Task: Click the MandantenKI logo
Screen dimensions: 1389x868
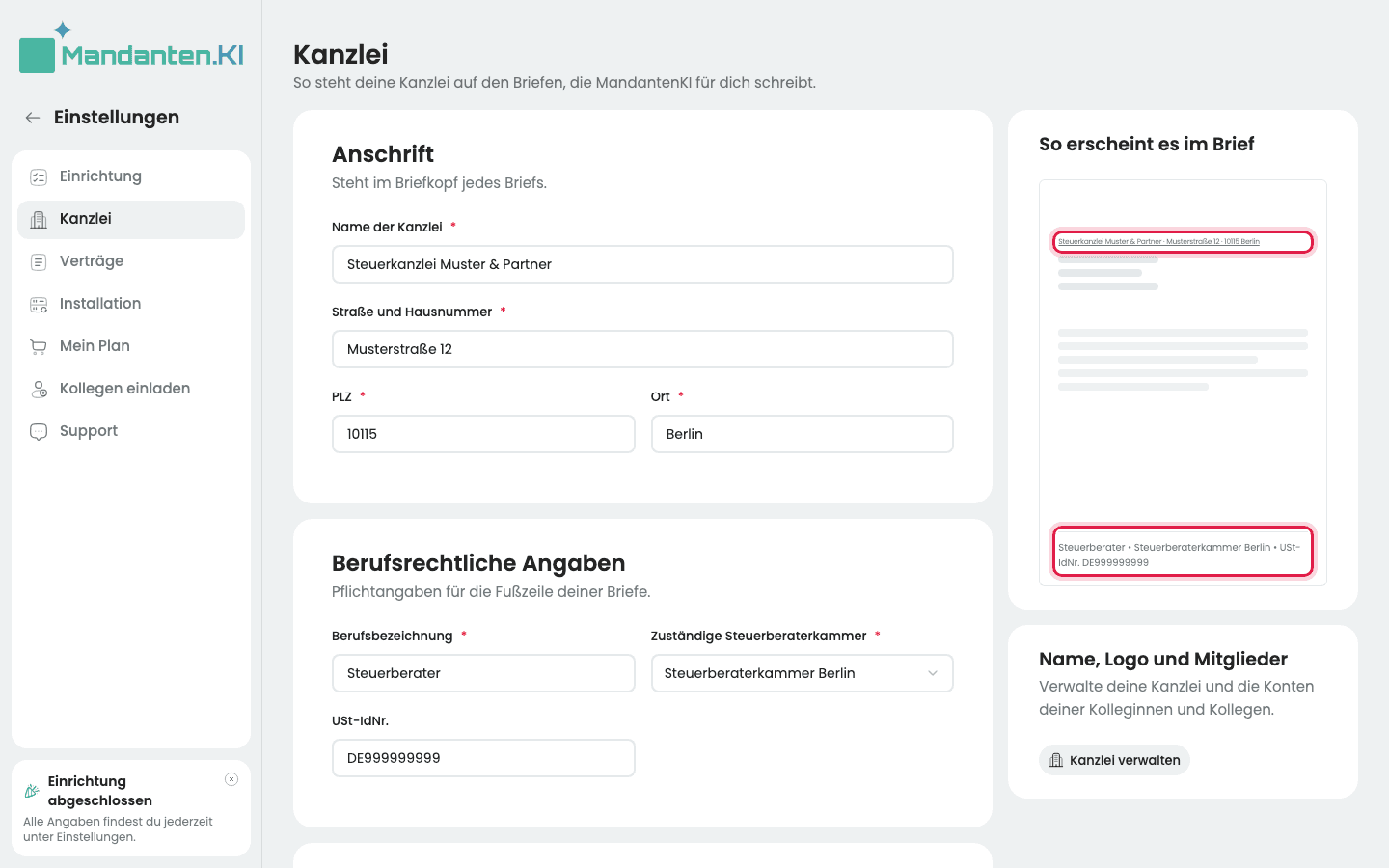Action: pos(131,48)
